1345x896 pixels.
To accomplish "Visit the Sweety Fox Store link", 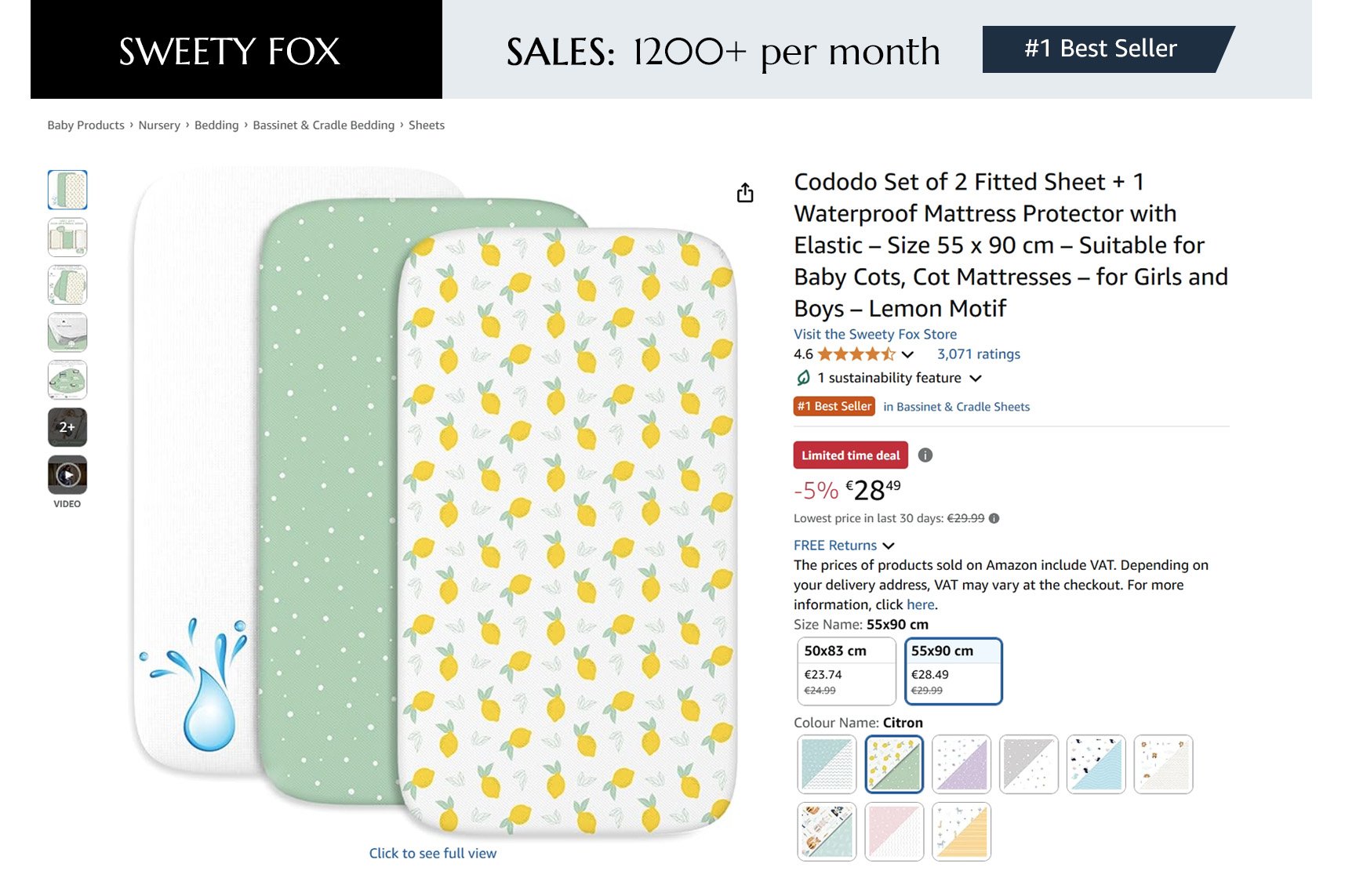I will 875,335.
